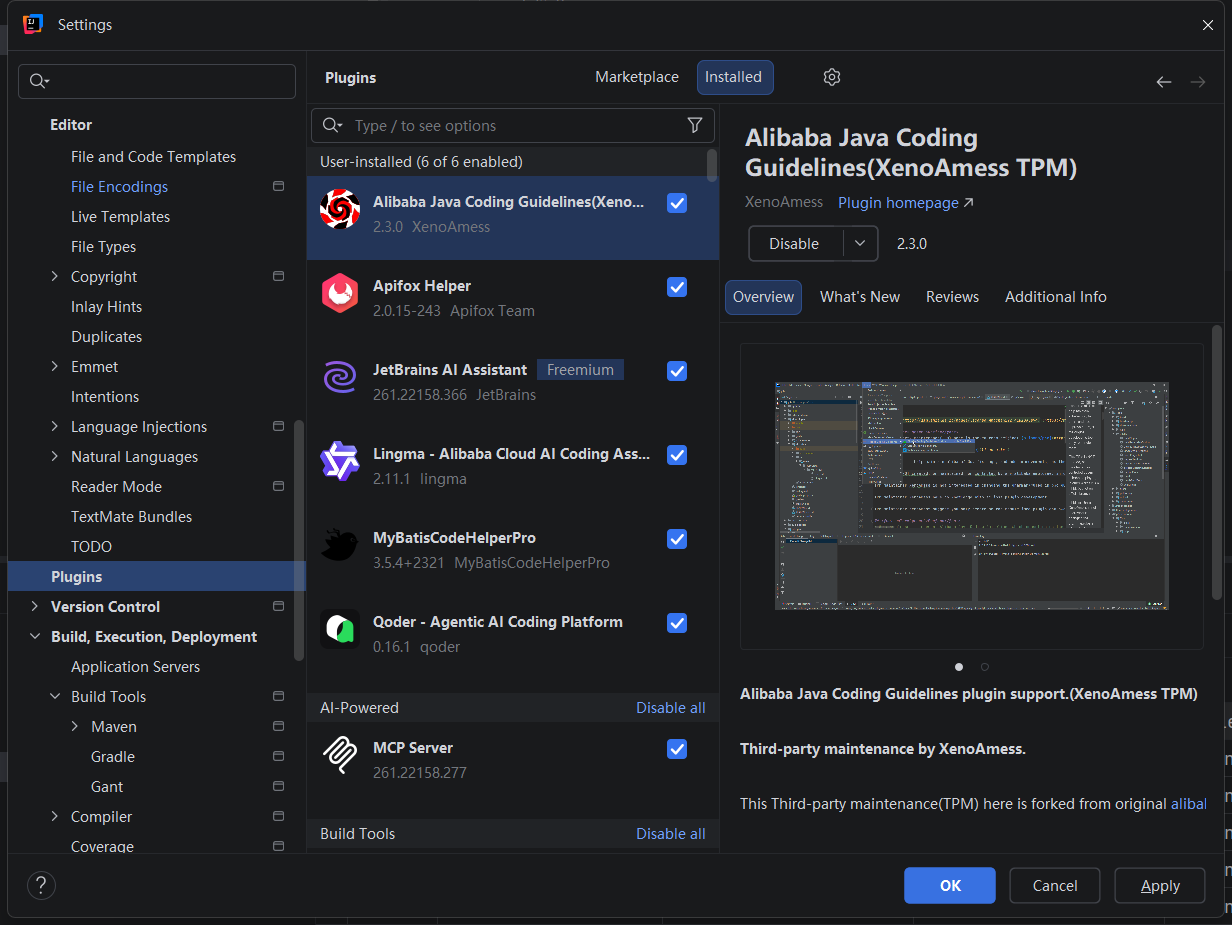Click the project-level icon beside Copyright

pos(278,276)
